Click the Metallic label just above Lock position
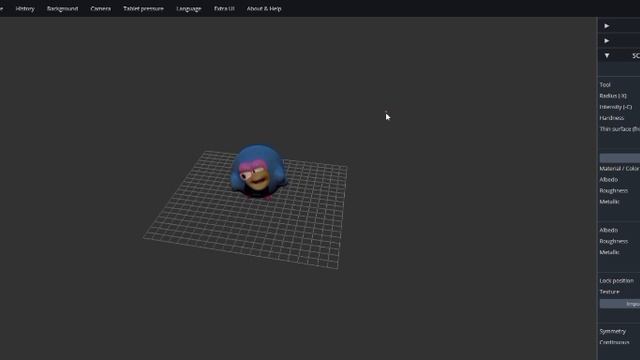640x360 pixels. click(609, 252)
